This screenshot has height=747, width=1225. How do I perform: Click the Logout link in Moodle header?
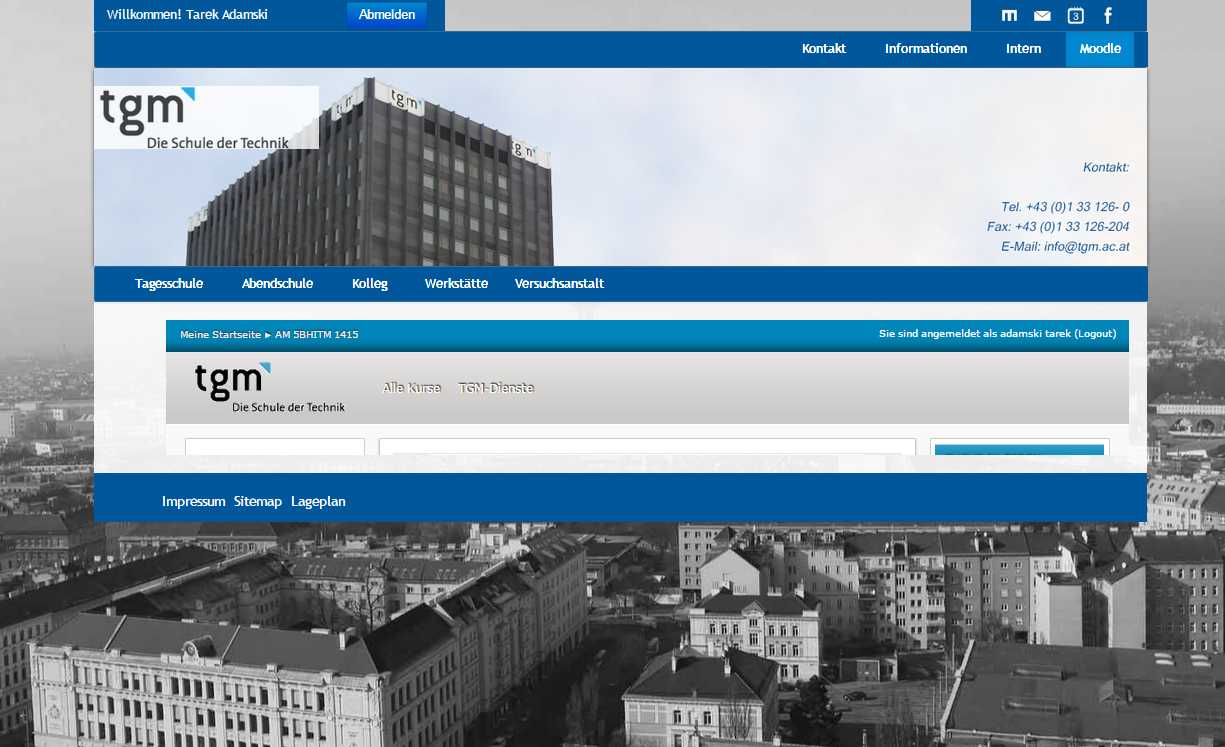1095,334
